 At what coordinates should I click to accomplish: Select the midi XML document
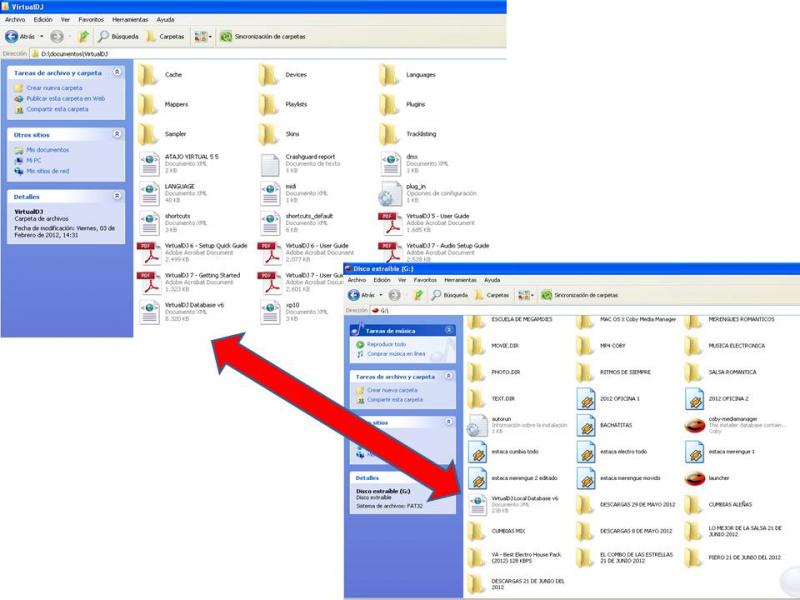[x=293, y=193]
